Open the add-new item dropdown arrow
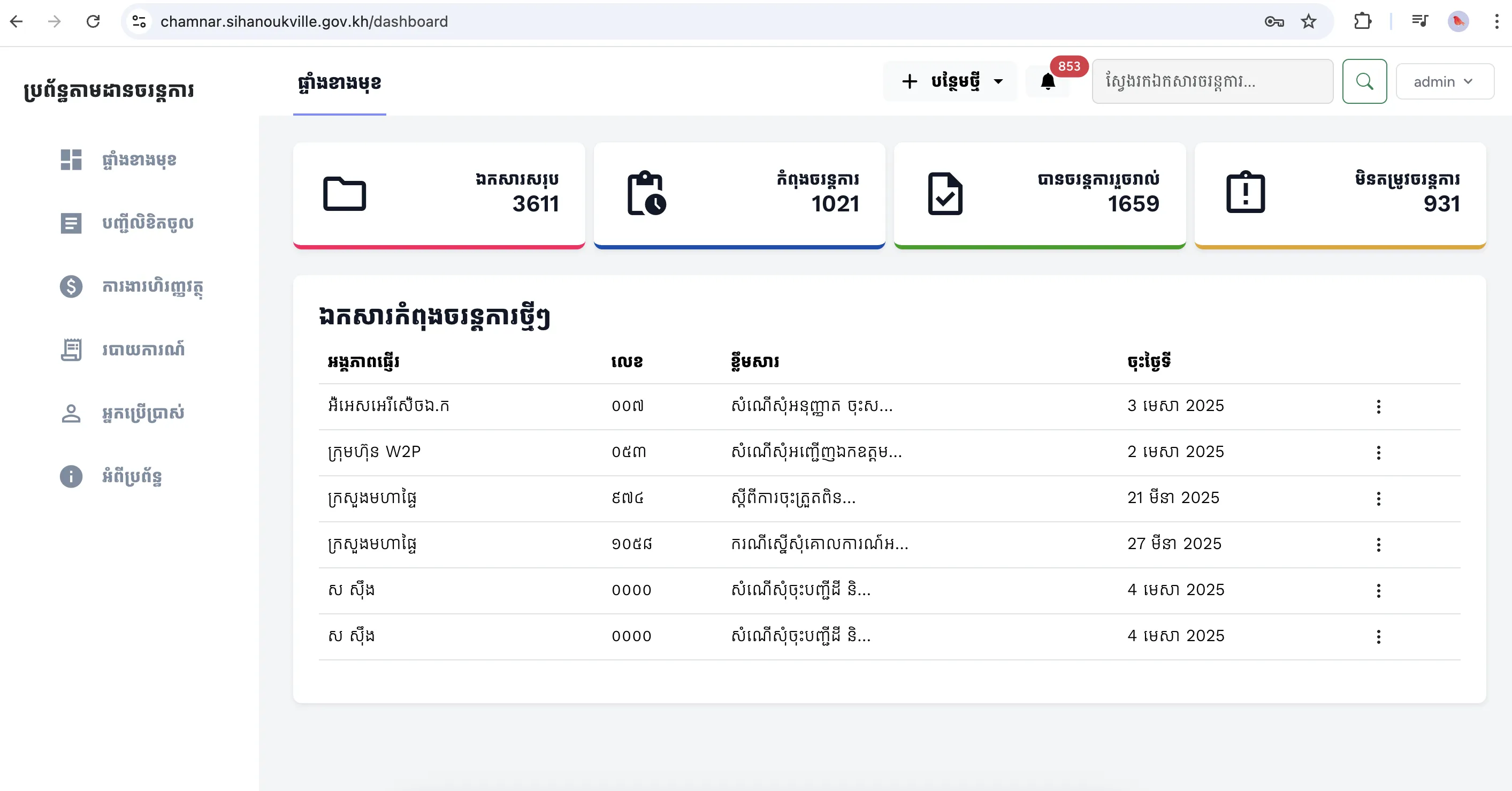The image size is (1512, 791). [999, 81]
